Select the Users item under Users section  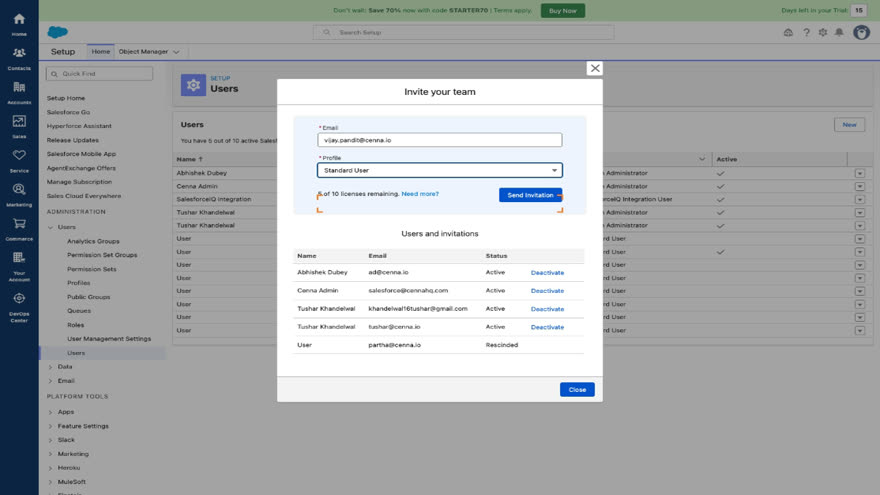tap(76, 353)
